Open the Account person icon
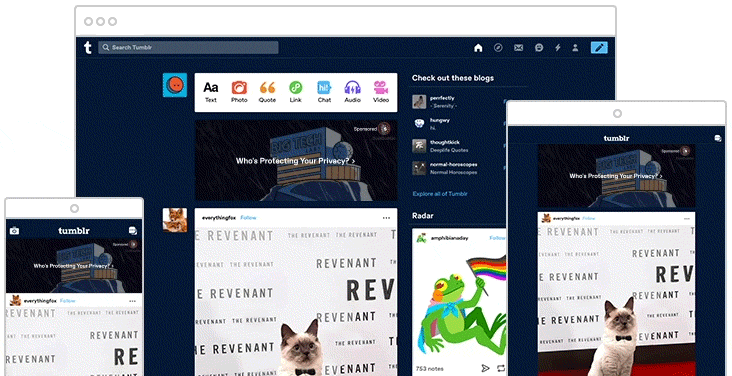732x376 pixels. [x=575, y=48]
